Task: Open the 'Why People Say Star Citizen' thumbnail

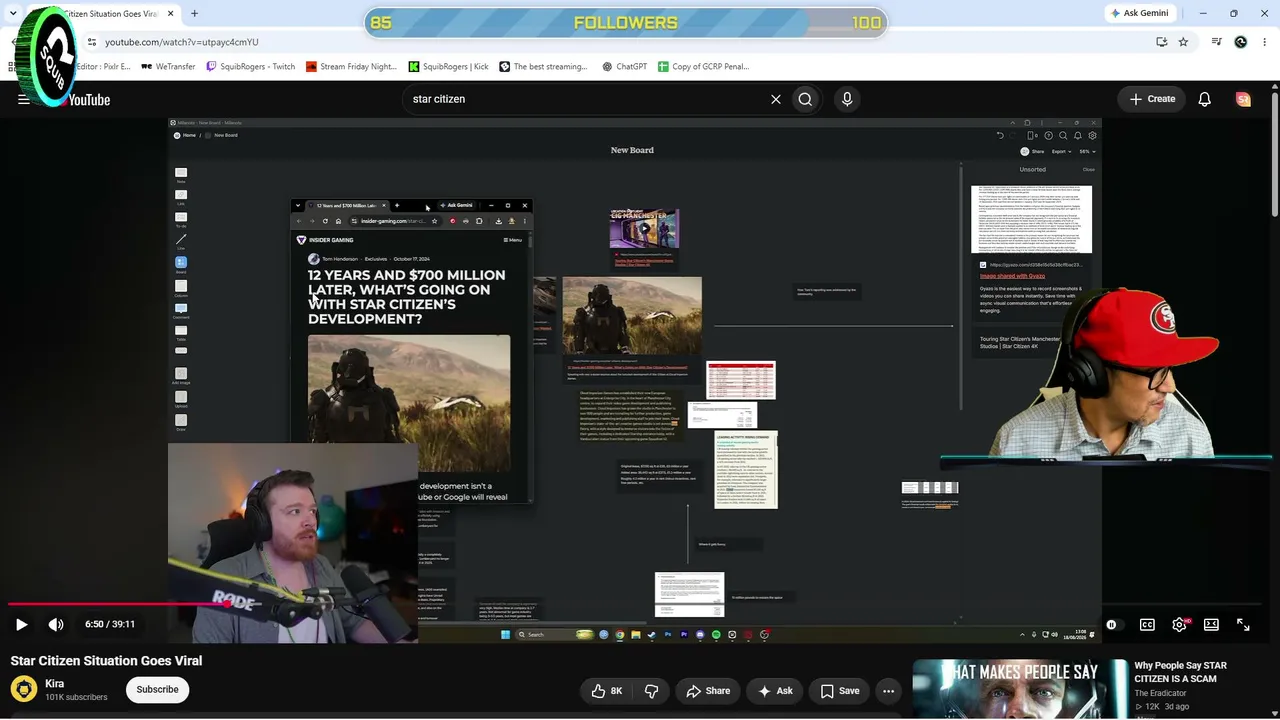Action: click(1019, 689)
